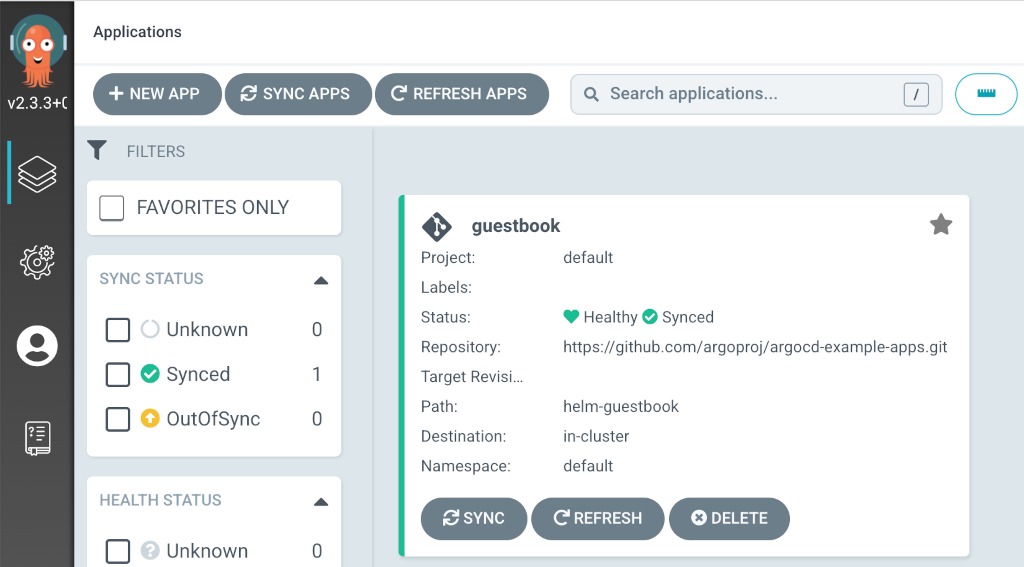This screenshot has height=567, width=1024.
Task: Click the Synced filter status icon
Action: 150,374
